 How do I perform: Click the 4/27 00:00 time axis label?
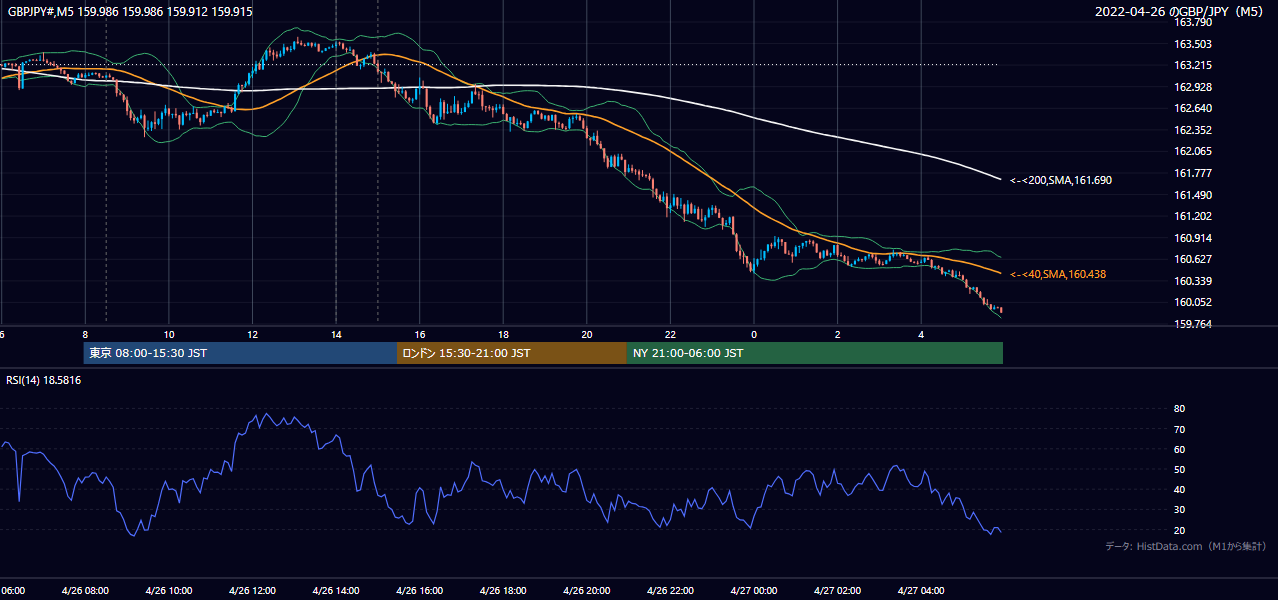coord(754,590)
